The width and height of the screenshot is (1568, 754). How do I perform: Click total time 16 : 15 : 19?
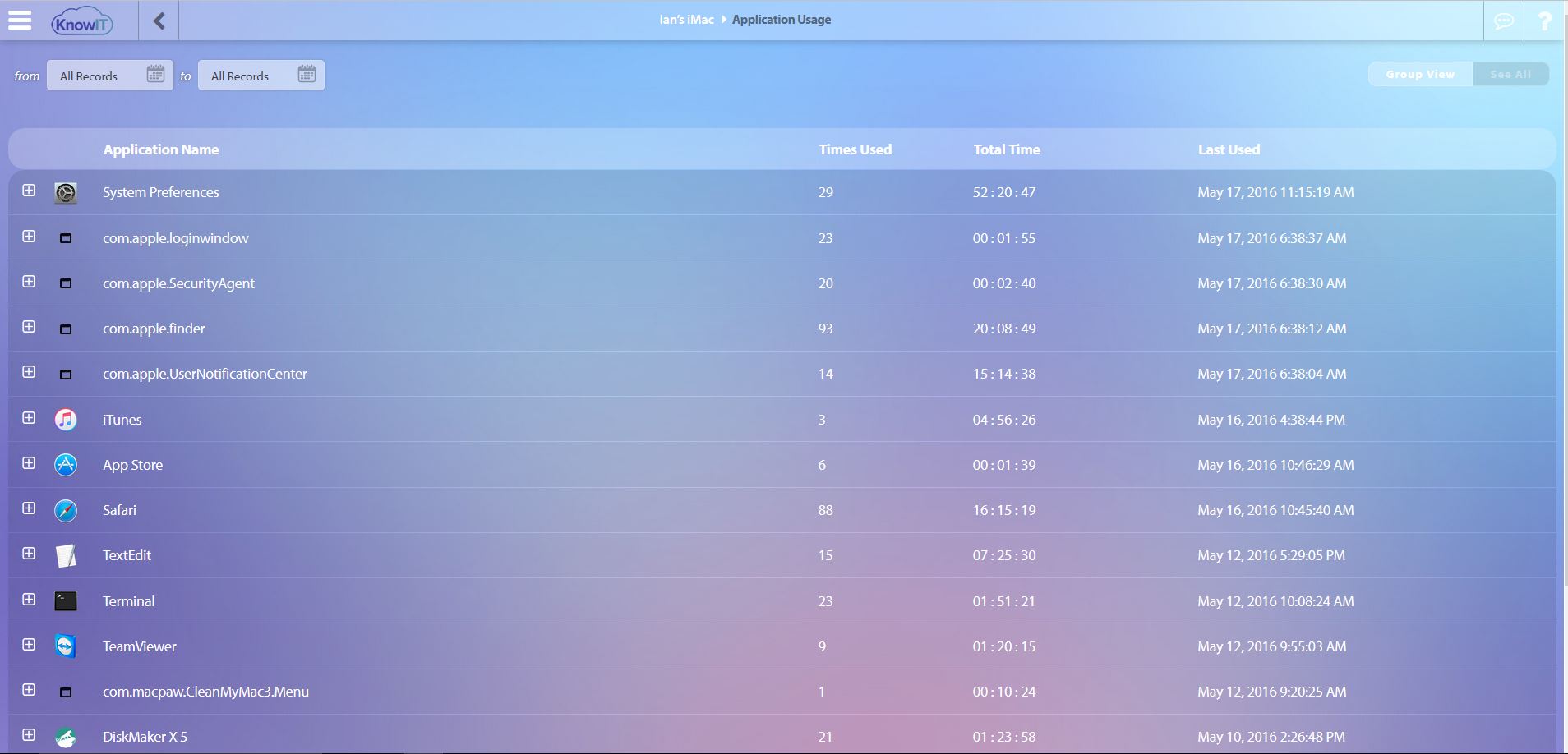pos(1004,510)
